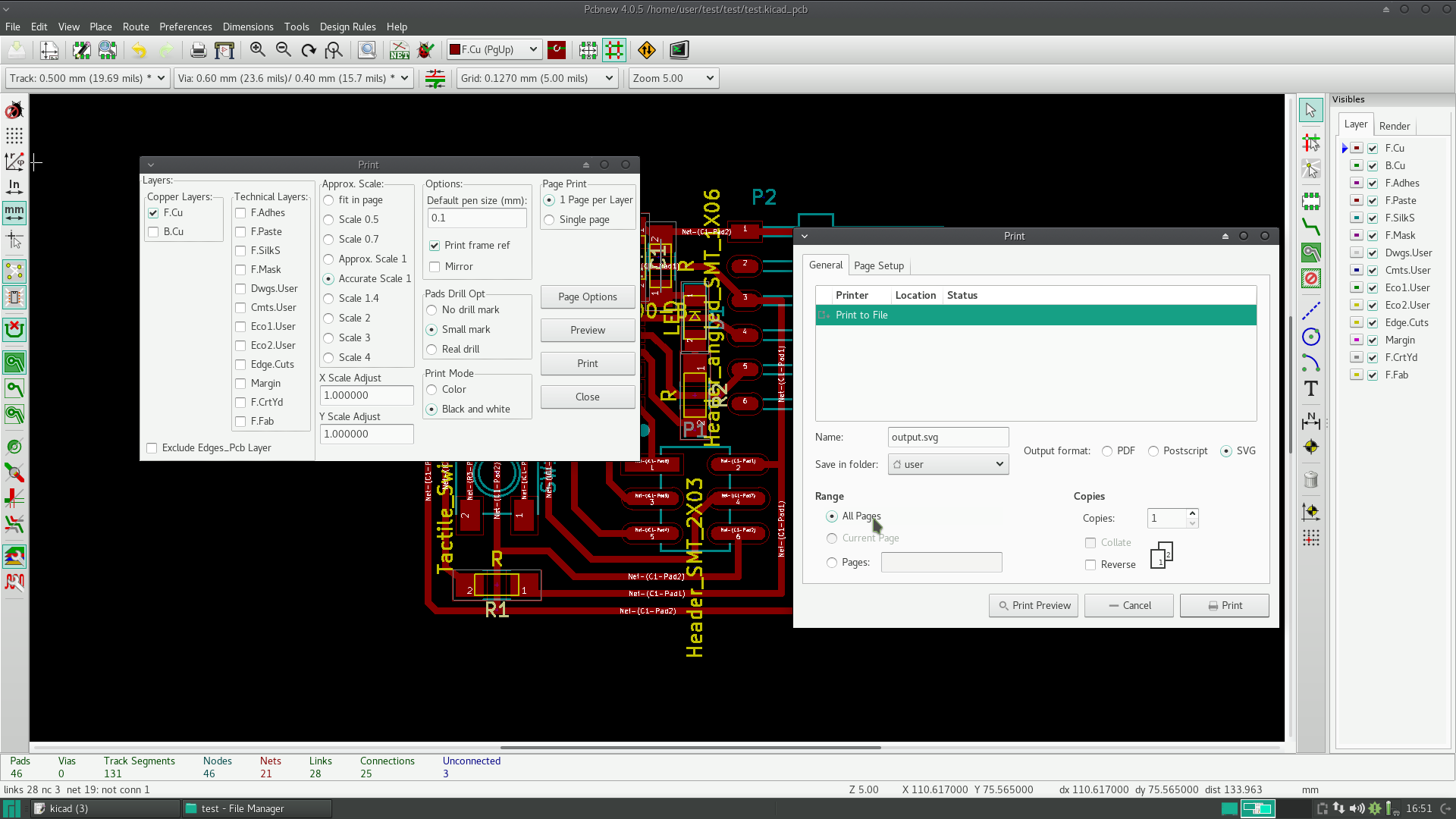Image resolution: width=1456 pixels, height=819 pixels.
Task: Click the Page Options button
Action: [x=587, y=297]
